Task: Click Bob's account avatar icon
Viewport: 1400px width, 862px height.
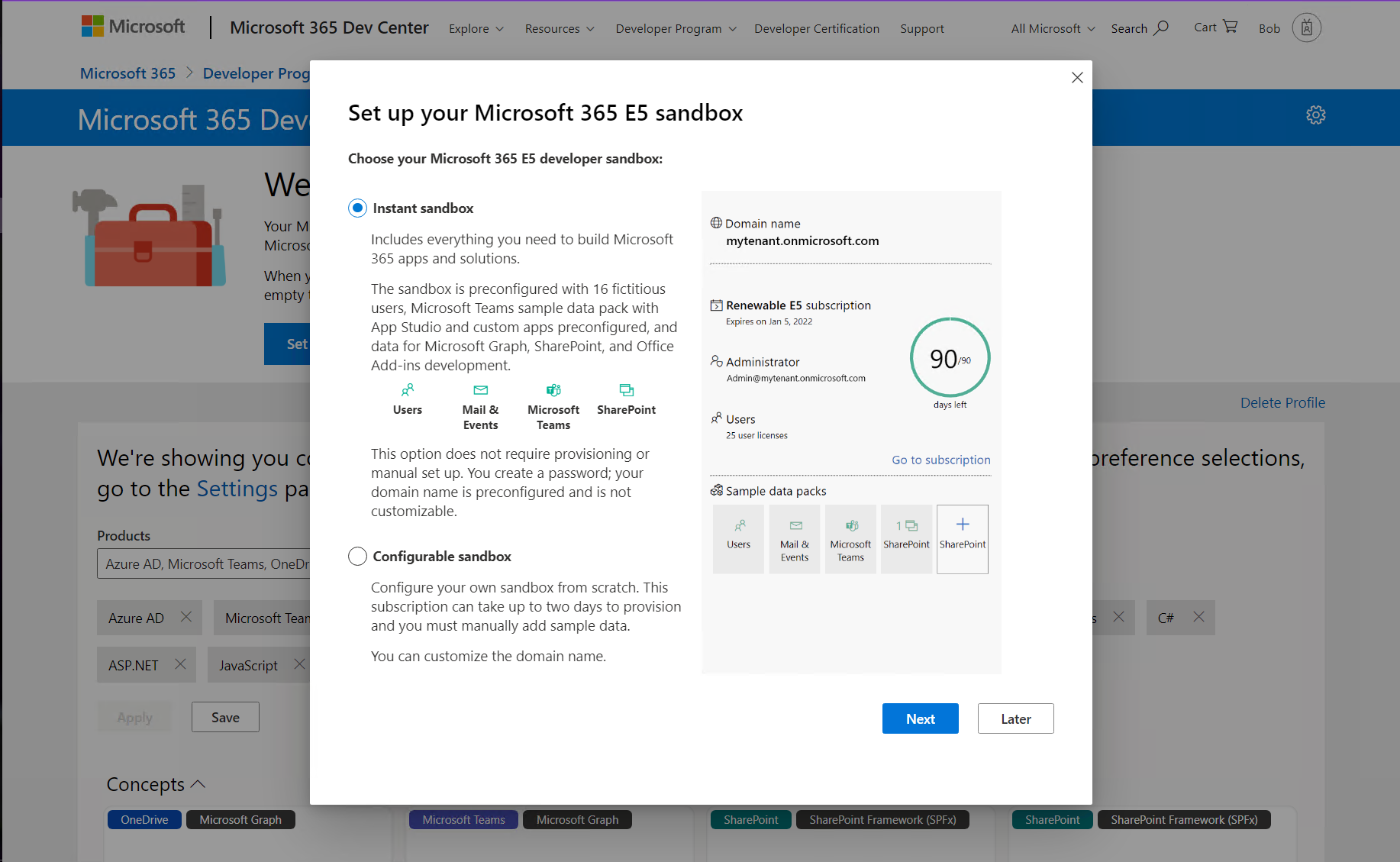Action: [1306, 28]
